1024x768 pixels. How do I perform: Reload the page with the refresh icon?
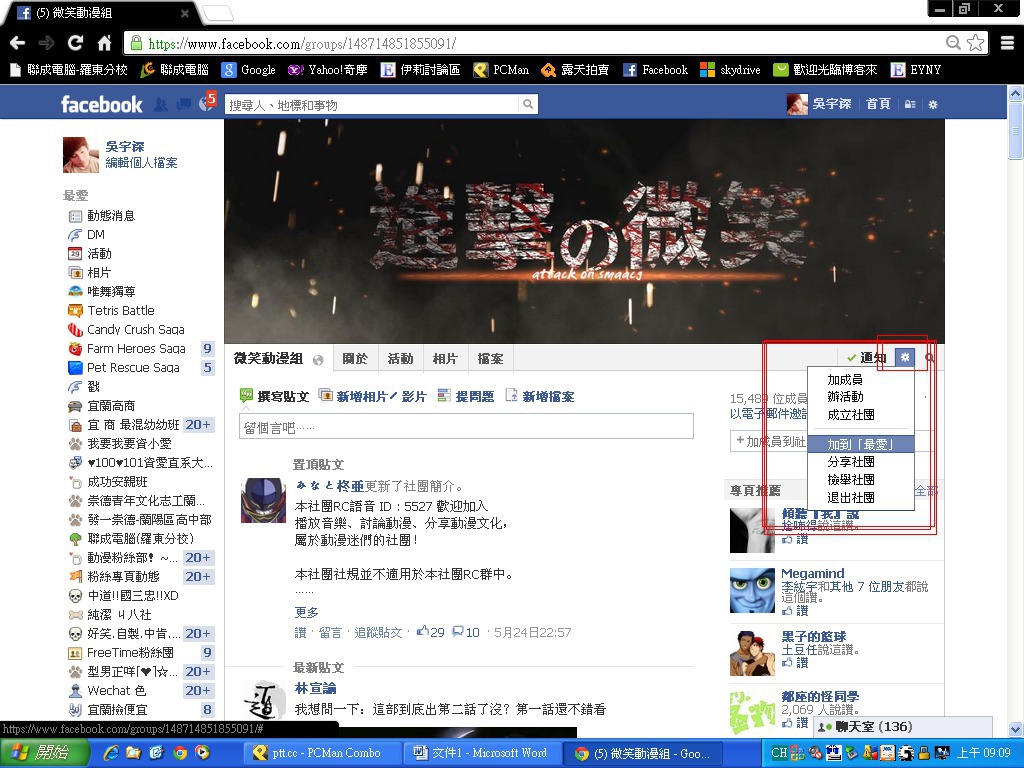(x=75, y=43)
